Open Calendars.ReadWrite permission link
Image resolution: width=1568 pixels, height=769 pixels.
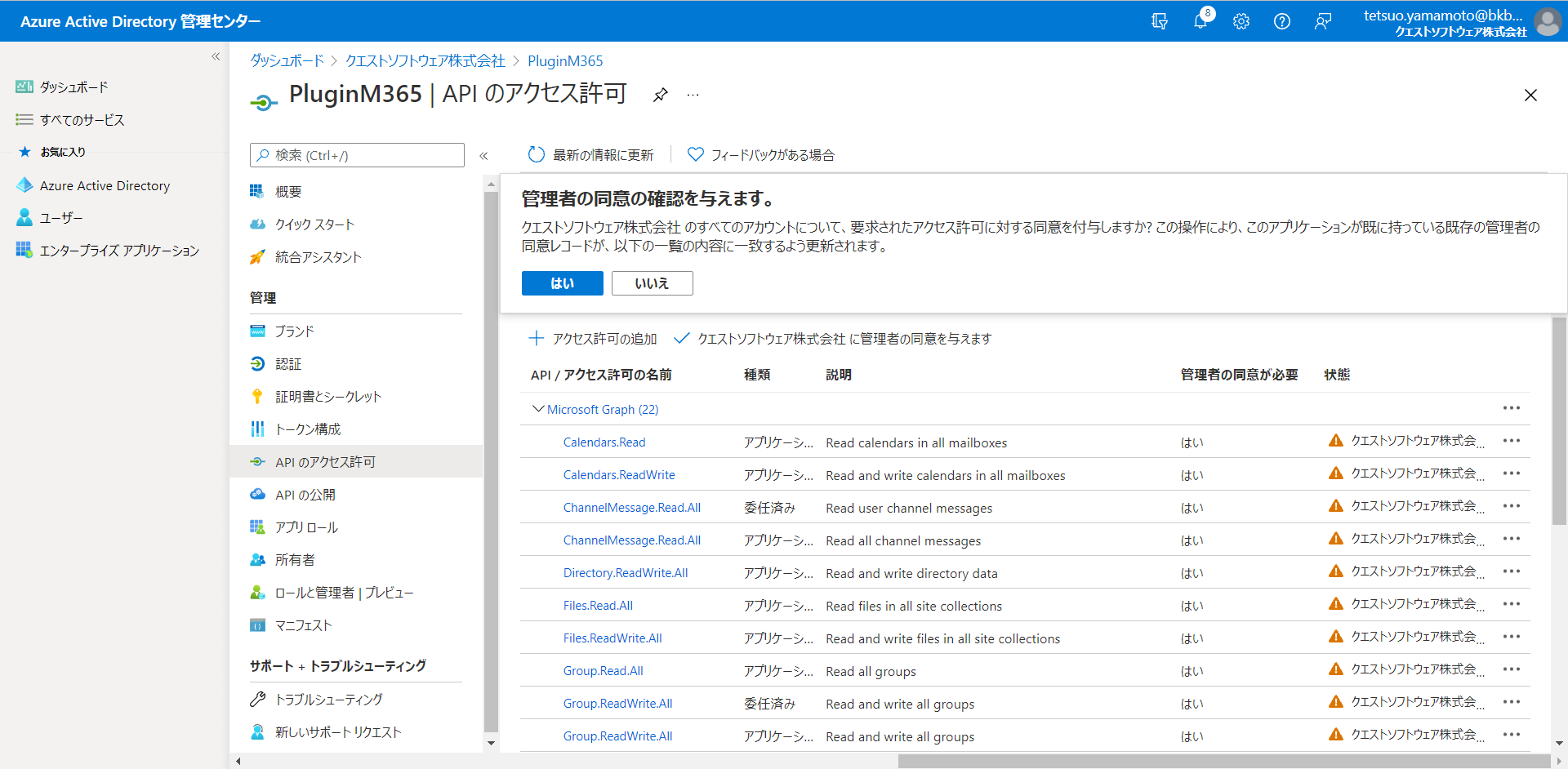619,474
